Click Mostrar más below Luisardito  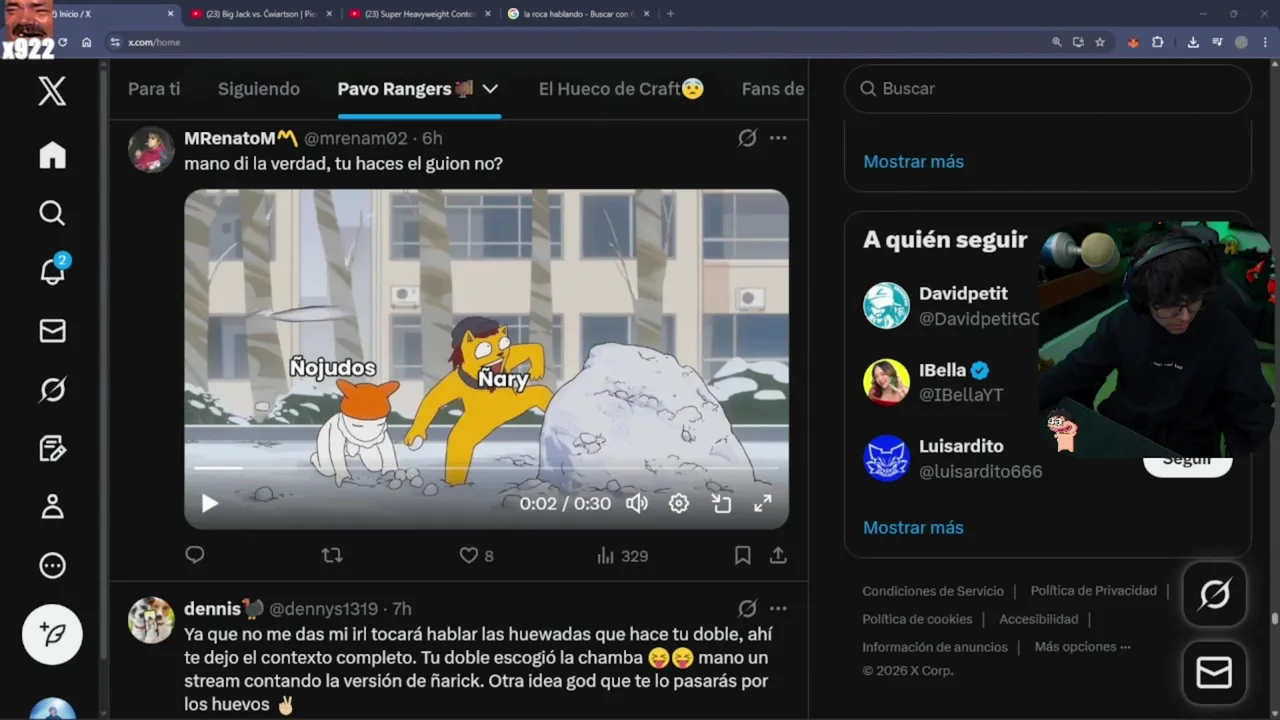click(913, 527)
